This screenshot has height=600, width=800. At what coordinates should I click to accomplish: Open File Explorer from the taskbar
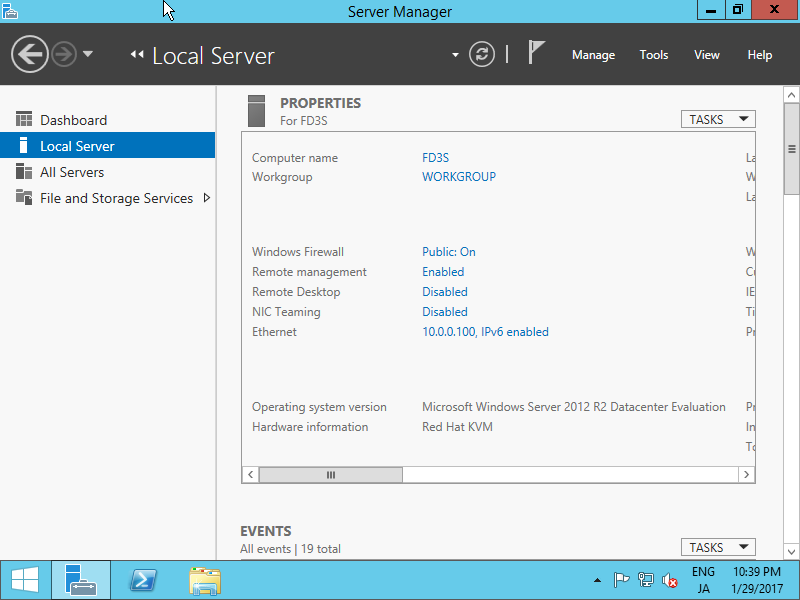click(205, 581)
